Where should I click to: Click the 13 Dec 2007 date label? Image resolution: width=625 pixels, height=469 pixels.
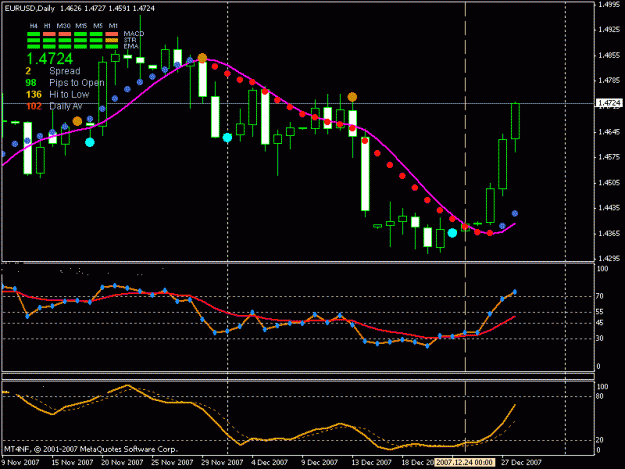click(x=371, y=462)
